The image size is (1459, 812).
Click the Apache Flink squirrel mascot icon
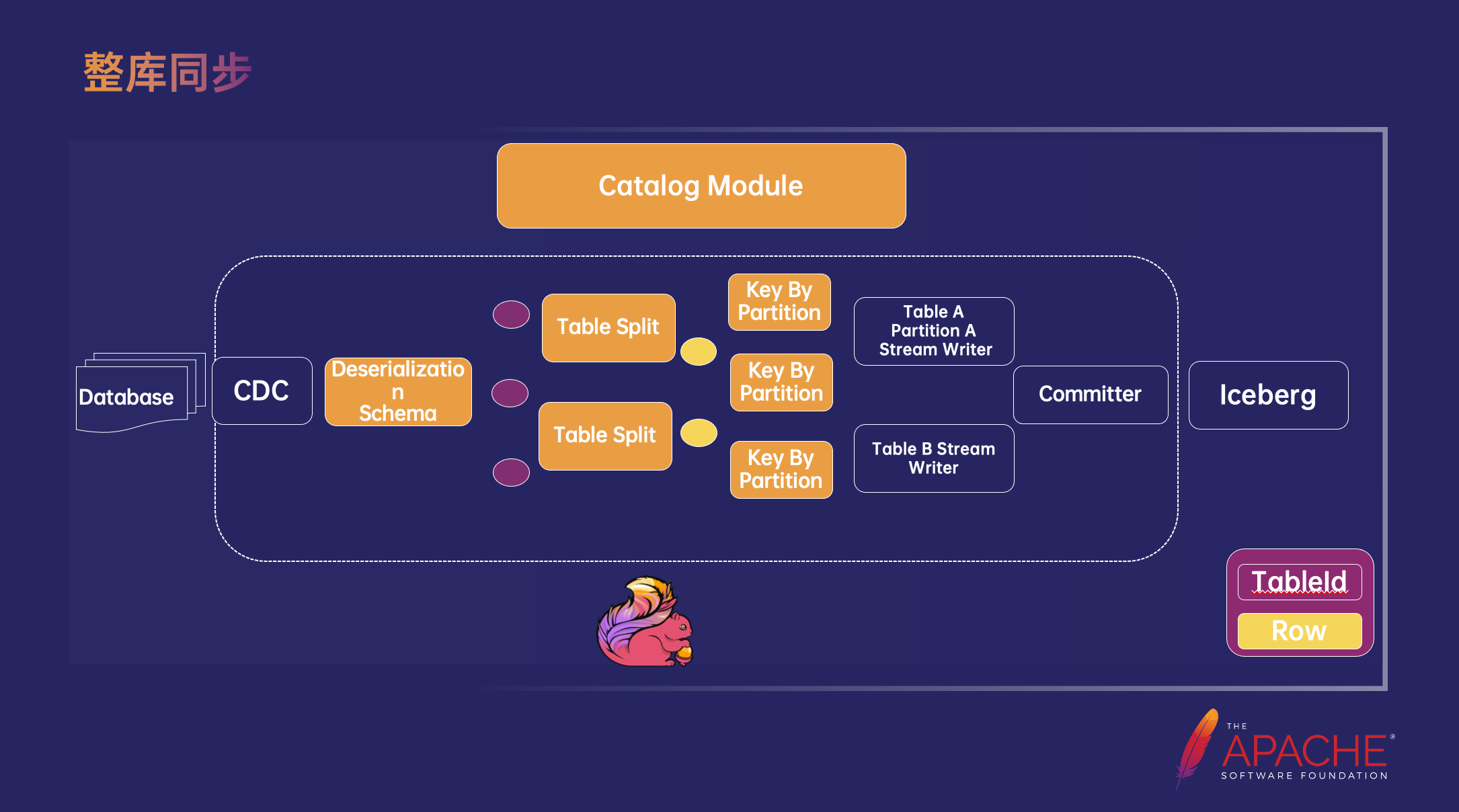pyautogui.click(x=647, y=630)
